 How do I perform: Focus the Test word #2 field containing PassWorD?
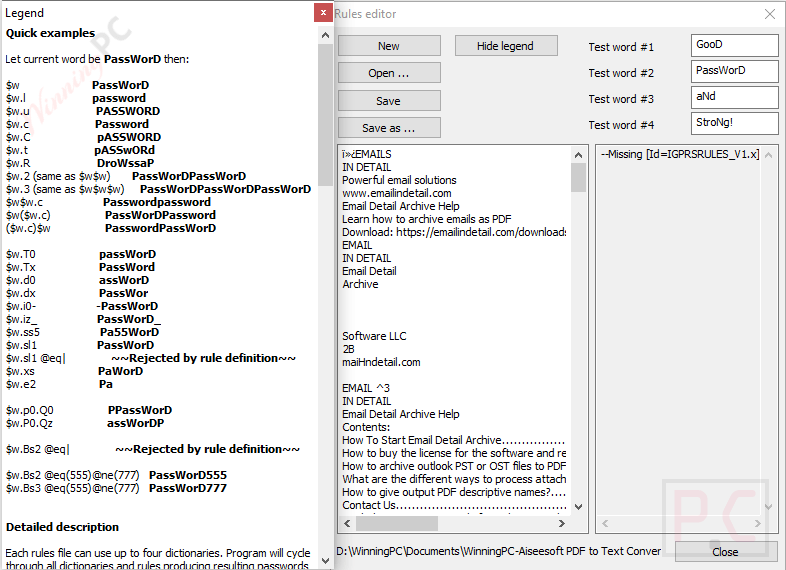(734, 71)
